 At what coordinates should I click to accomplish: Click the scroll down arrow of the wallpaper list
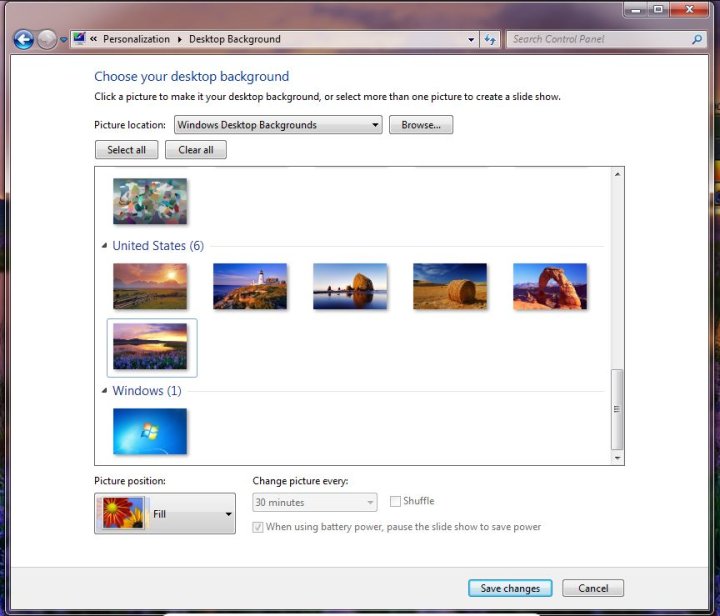pyautogui.click(x=617, y=458)
